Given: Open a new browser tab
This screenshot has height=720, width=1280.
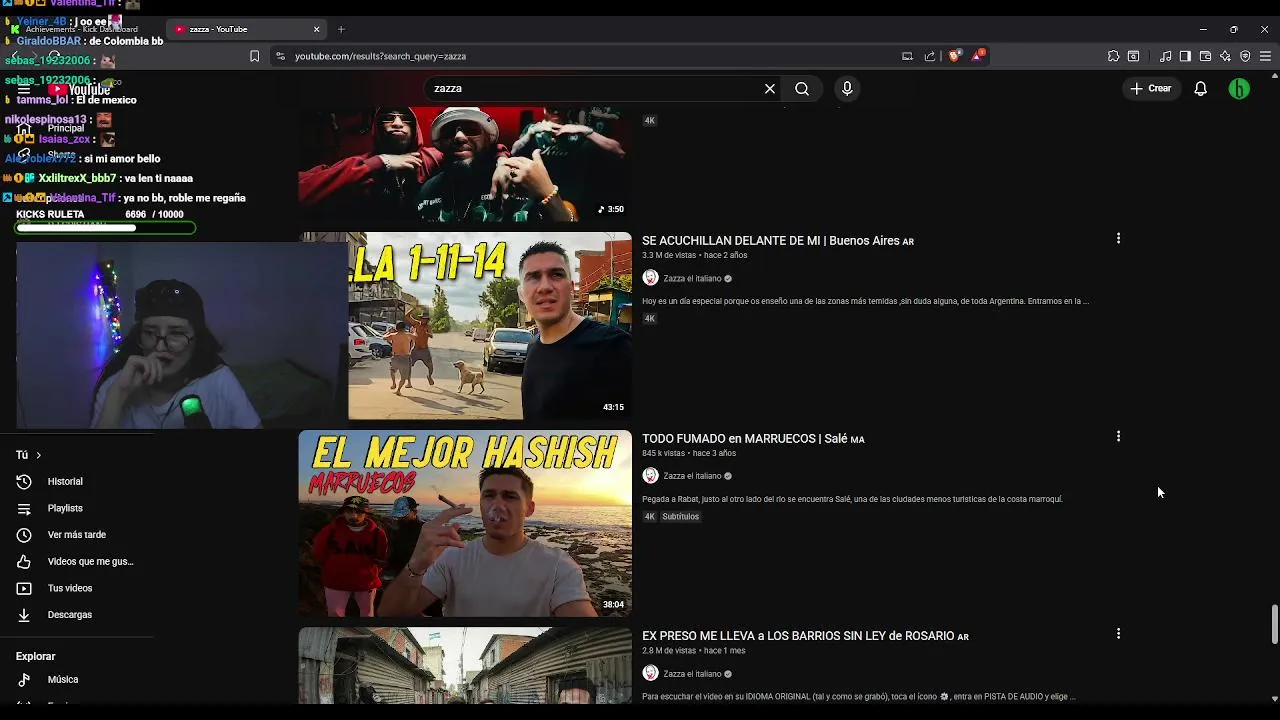Looking at the screenshot, I should [341, 29].
